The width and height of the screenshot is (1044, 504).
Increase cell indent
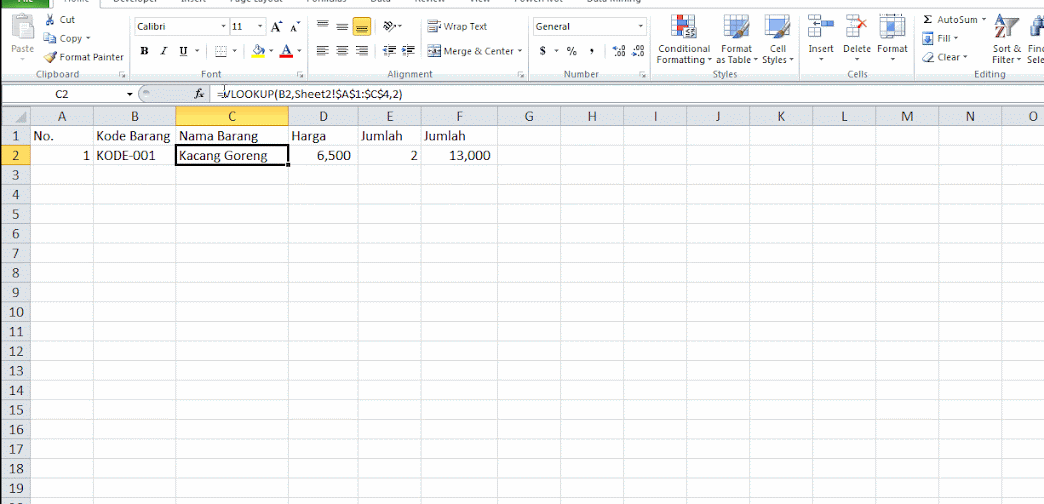pyautogui.click(x=409, y=51)
